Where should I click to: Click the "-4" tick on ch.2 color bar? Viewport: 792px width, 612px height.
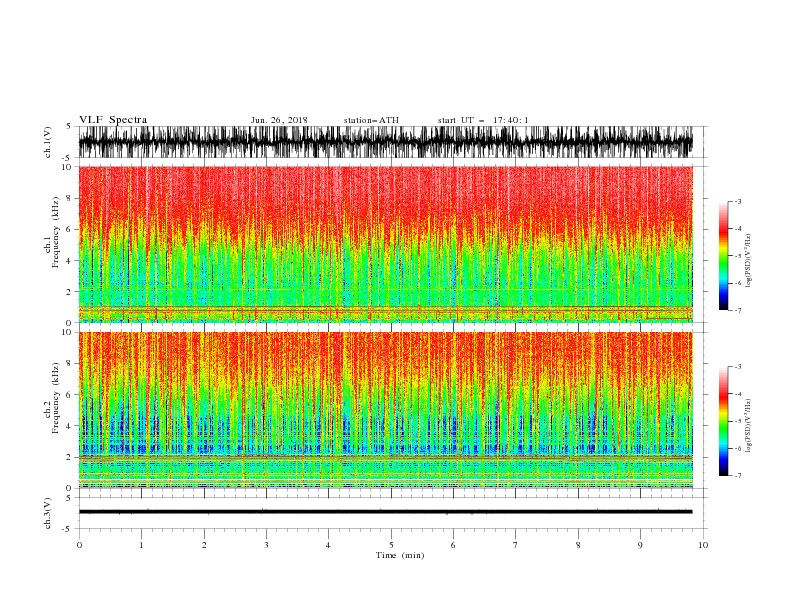point(737,394)
